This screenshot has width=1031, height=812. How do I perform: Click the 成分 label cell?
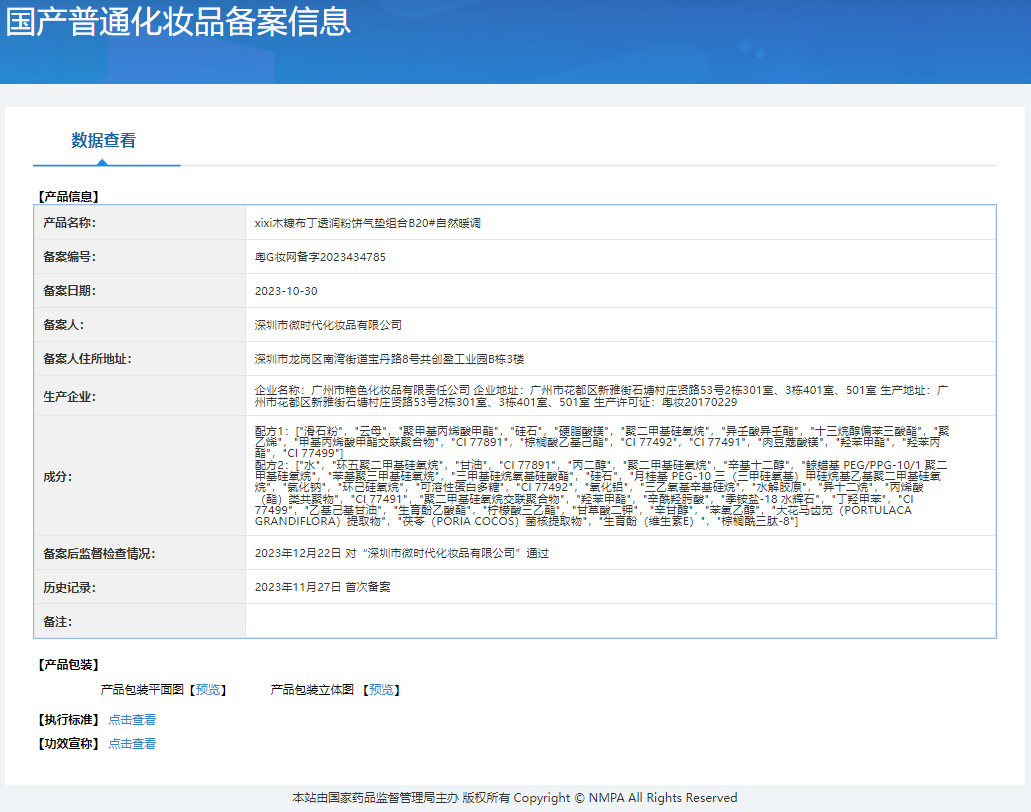point(139,476)
